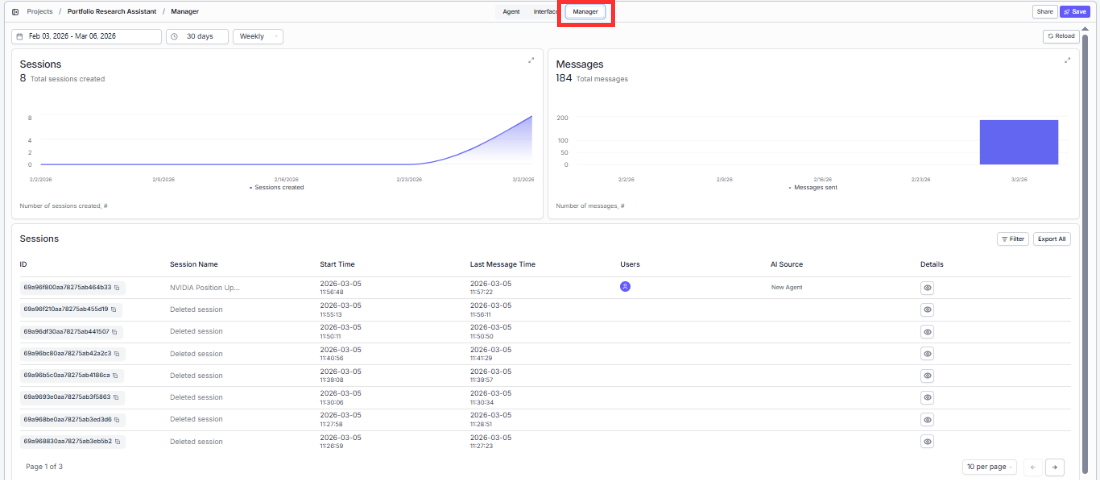
Task: Expand the Sessions chart to fullscreen
Action: (531, 60)
